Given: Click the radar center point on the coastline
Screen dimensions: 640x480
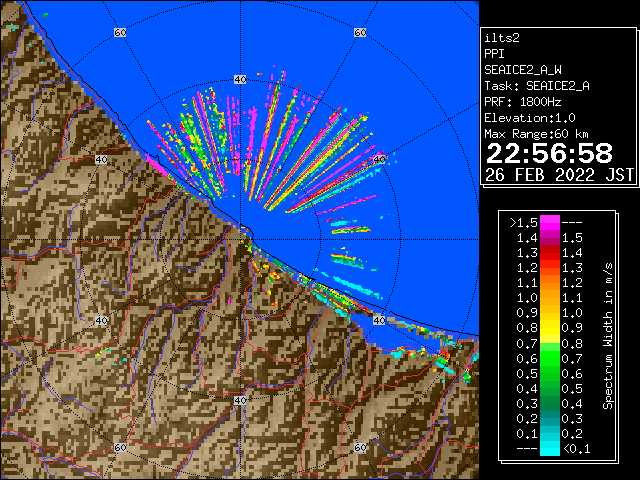Looking at the screenshot, I should pyautogui.click(x=240, y=240).
